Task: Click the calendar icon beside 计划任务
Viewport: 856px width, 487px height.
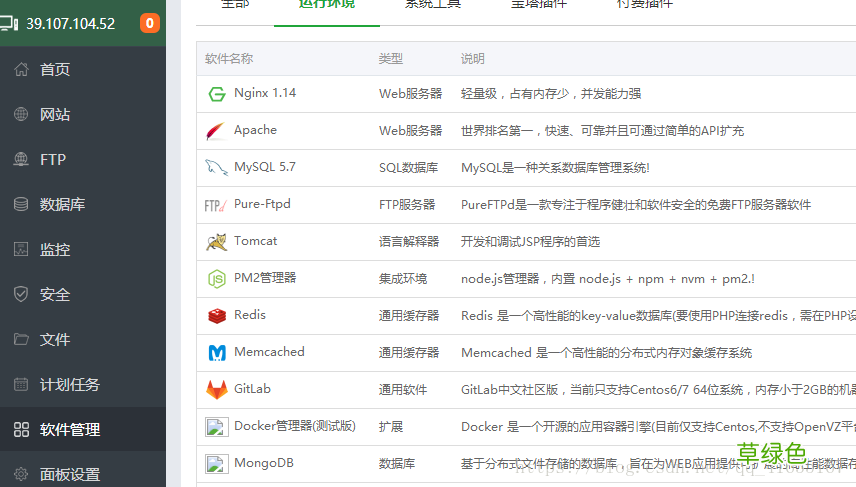Action: [x=21, y=384]
